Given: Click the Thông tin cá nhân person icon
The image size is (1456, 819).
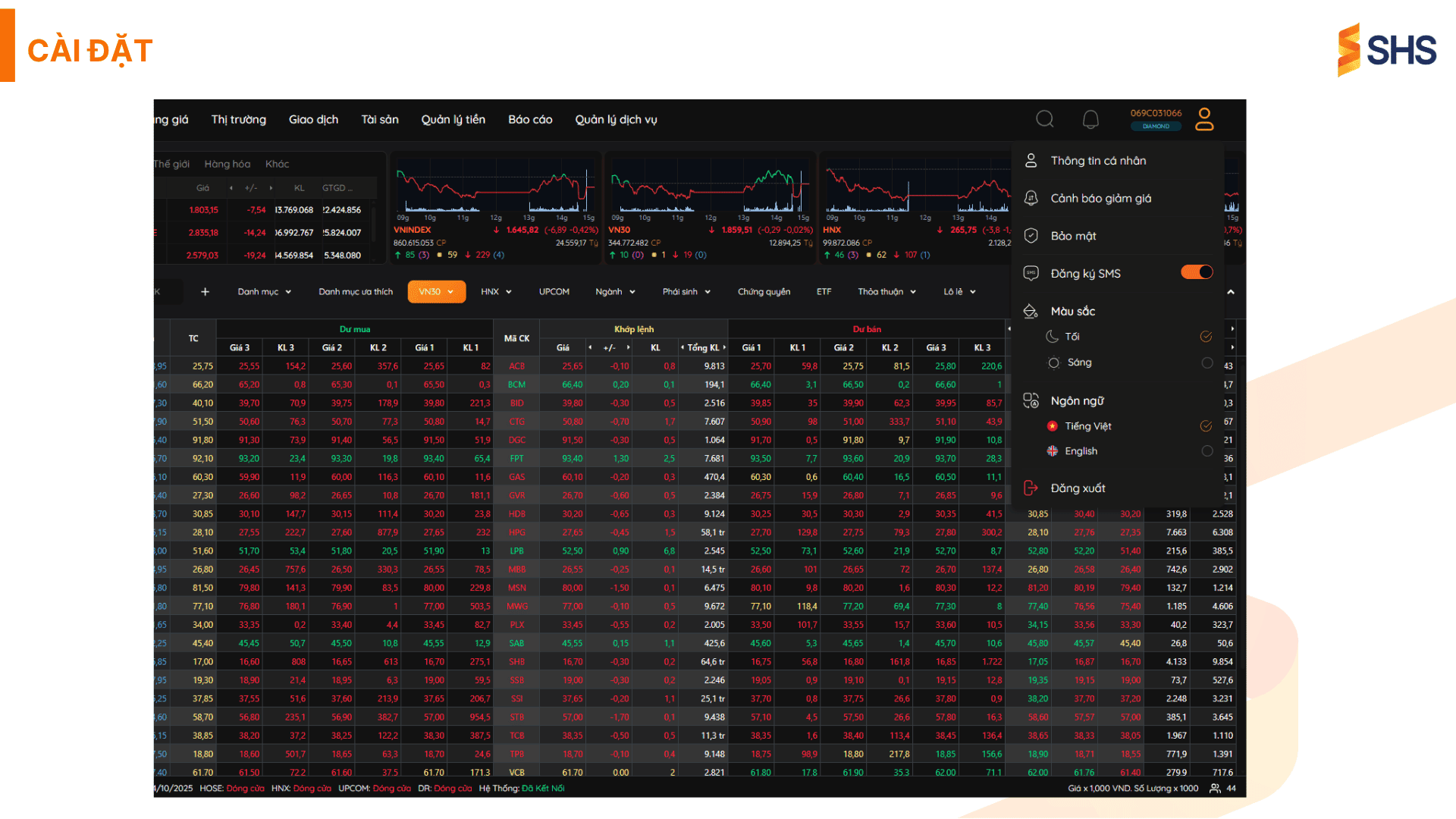Looking at the screenshot, I should click(x=1031, y=161).
